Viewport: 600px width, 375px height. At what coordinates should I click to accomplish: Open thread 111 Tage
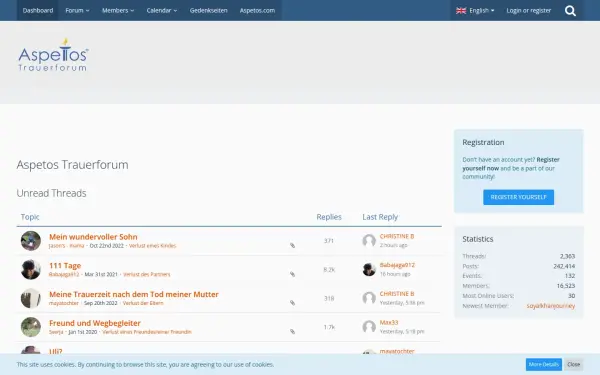coord(65,266)
